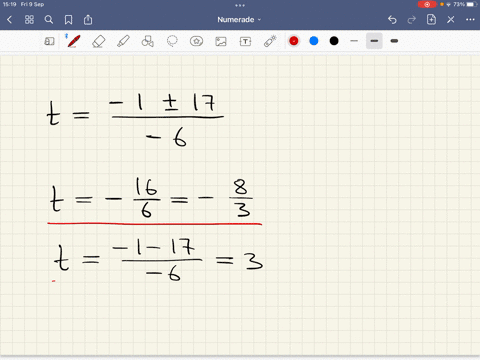Toggle the read-only mode icon

coord(49,41)
